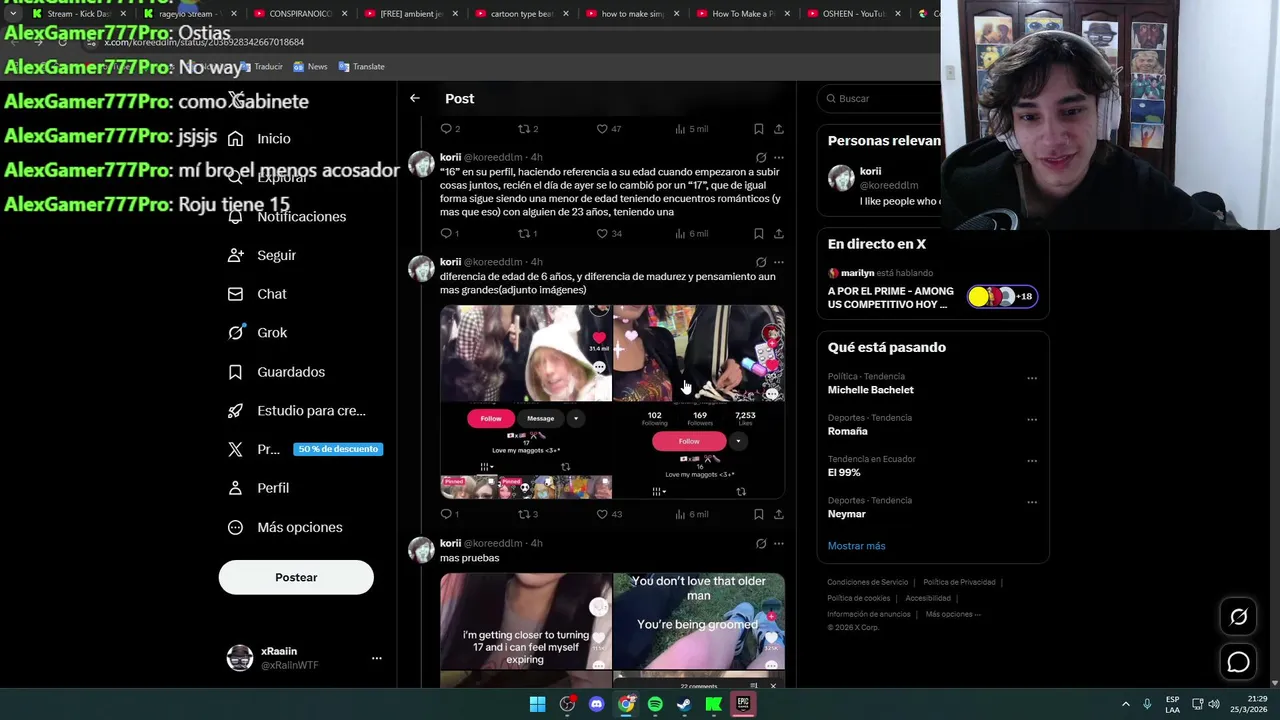The image size is (1280, 720).
Task: Open Discord from the taskbar
Action: [x=597, y=704]
